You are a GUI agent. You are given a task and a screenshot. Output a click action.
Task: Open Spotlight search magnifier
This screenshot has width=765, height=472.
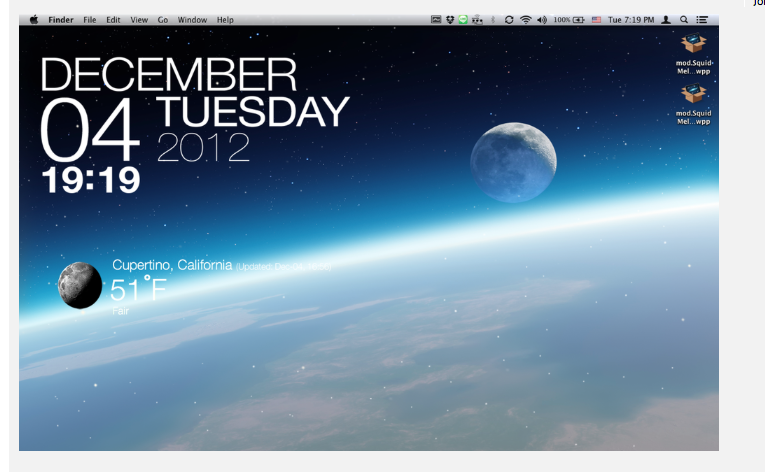point(684,20)
